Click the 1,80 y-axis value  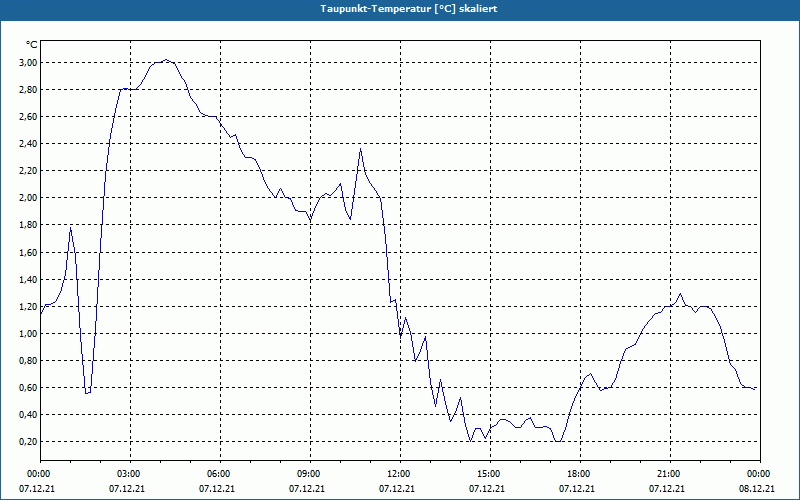(x=28, y=225)
